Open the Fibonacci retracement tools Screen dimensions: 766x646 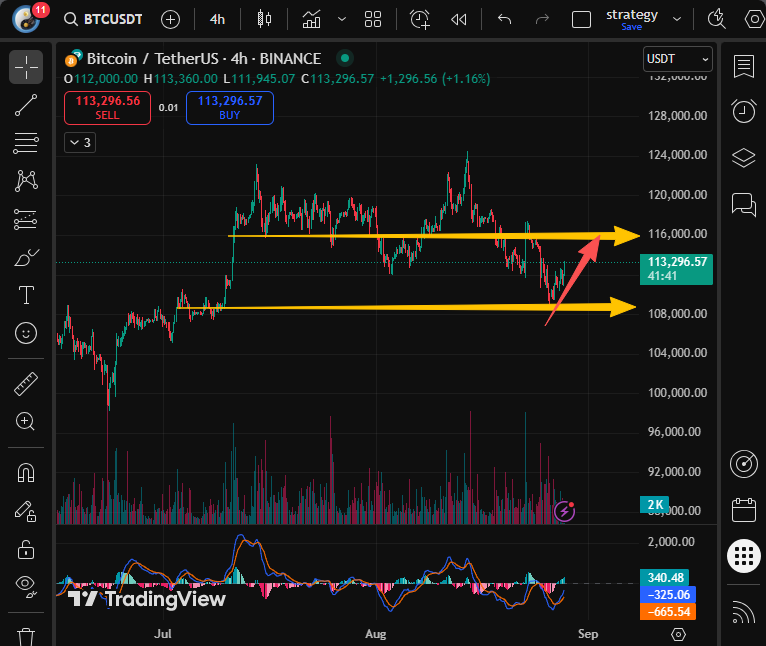(26, 143)
